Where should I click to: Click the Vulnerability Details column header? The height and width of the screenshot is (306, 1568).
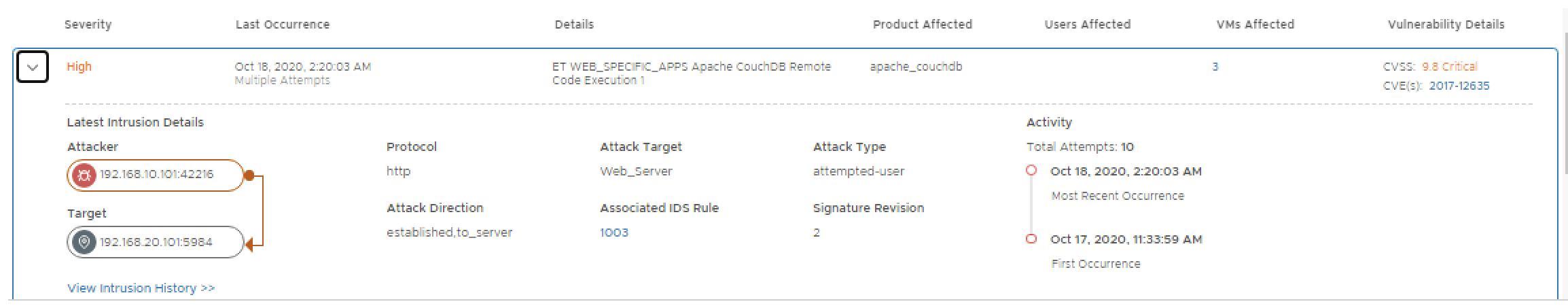point(1446,24)
